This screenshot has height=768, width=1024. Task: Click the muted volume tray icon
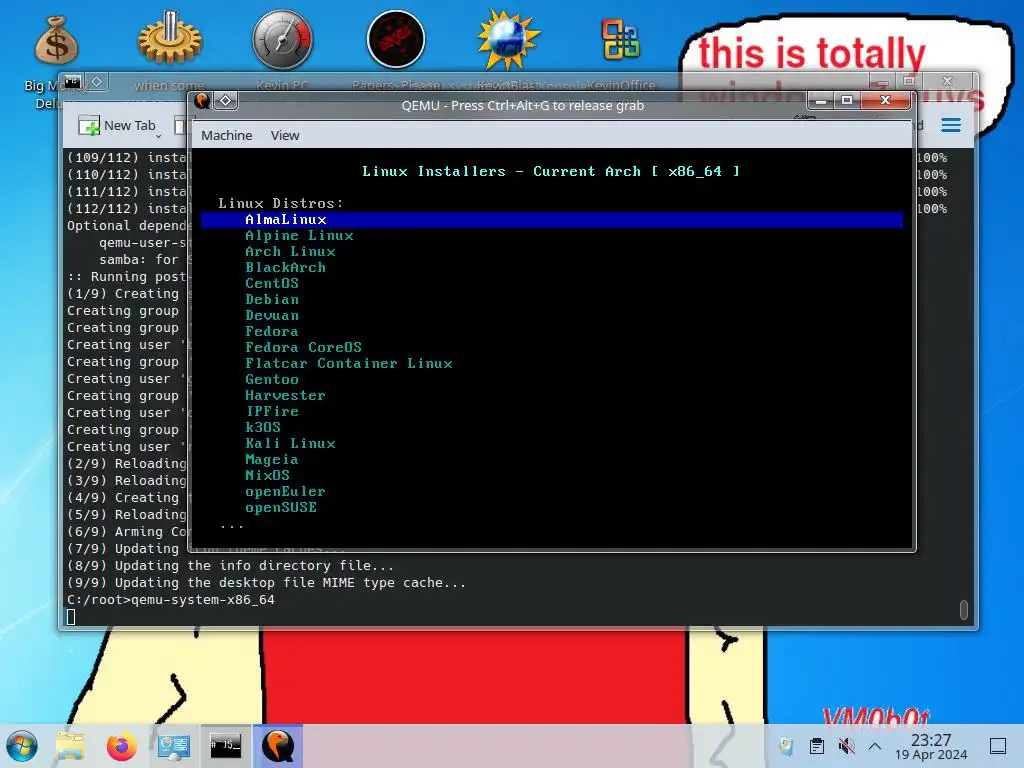point(846,746)
